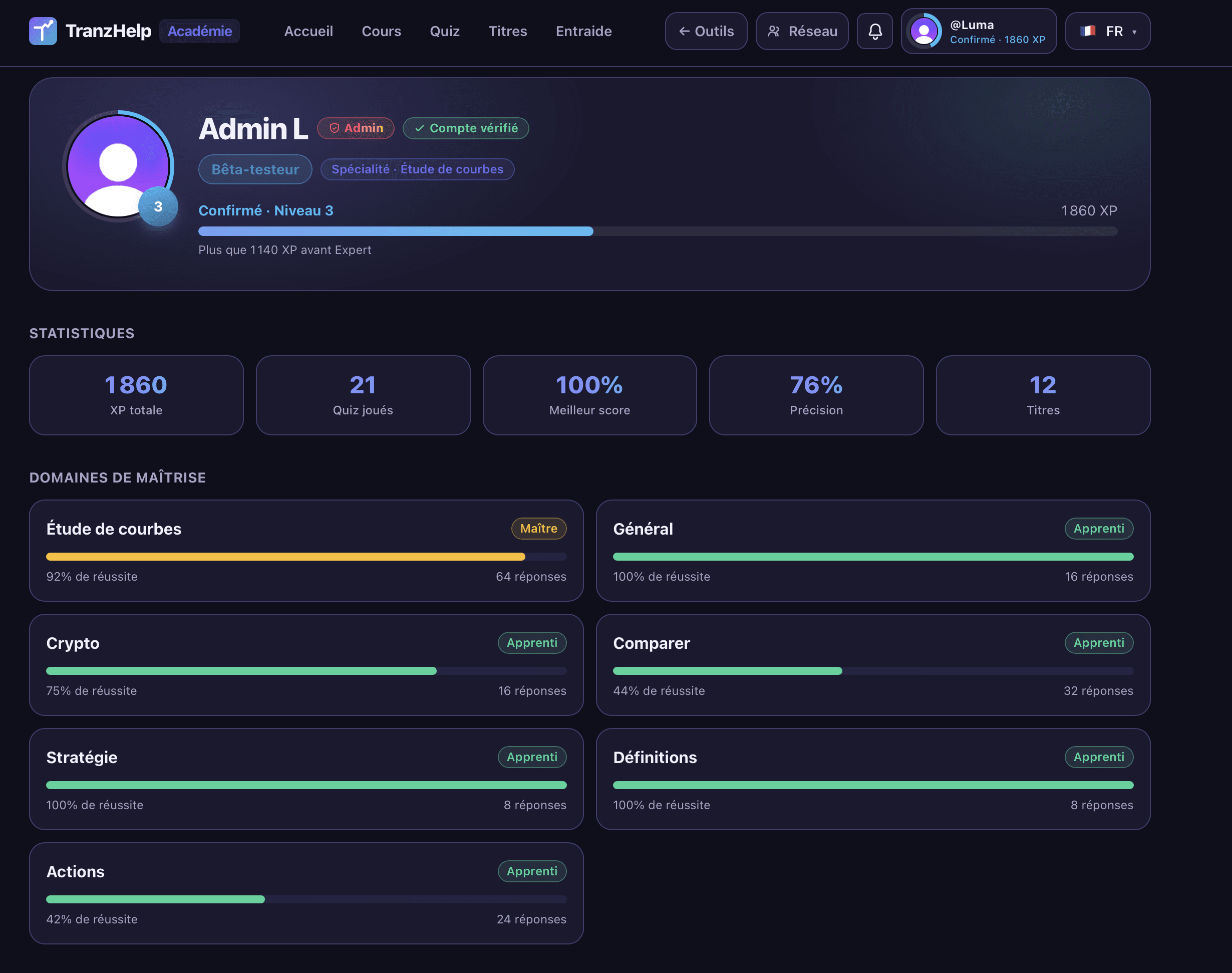Open the Accueil menu item
The width and height of the screenshot is (1232, 973).
pyautogui.click(x=308, y=31)
